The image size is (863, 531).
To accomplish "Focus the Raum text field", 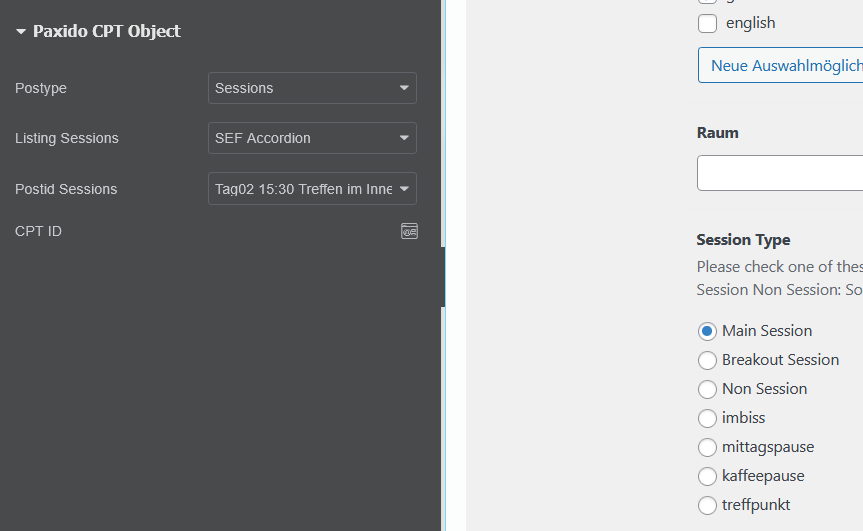I will pyautogui.click(x=780, y=173).
